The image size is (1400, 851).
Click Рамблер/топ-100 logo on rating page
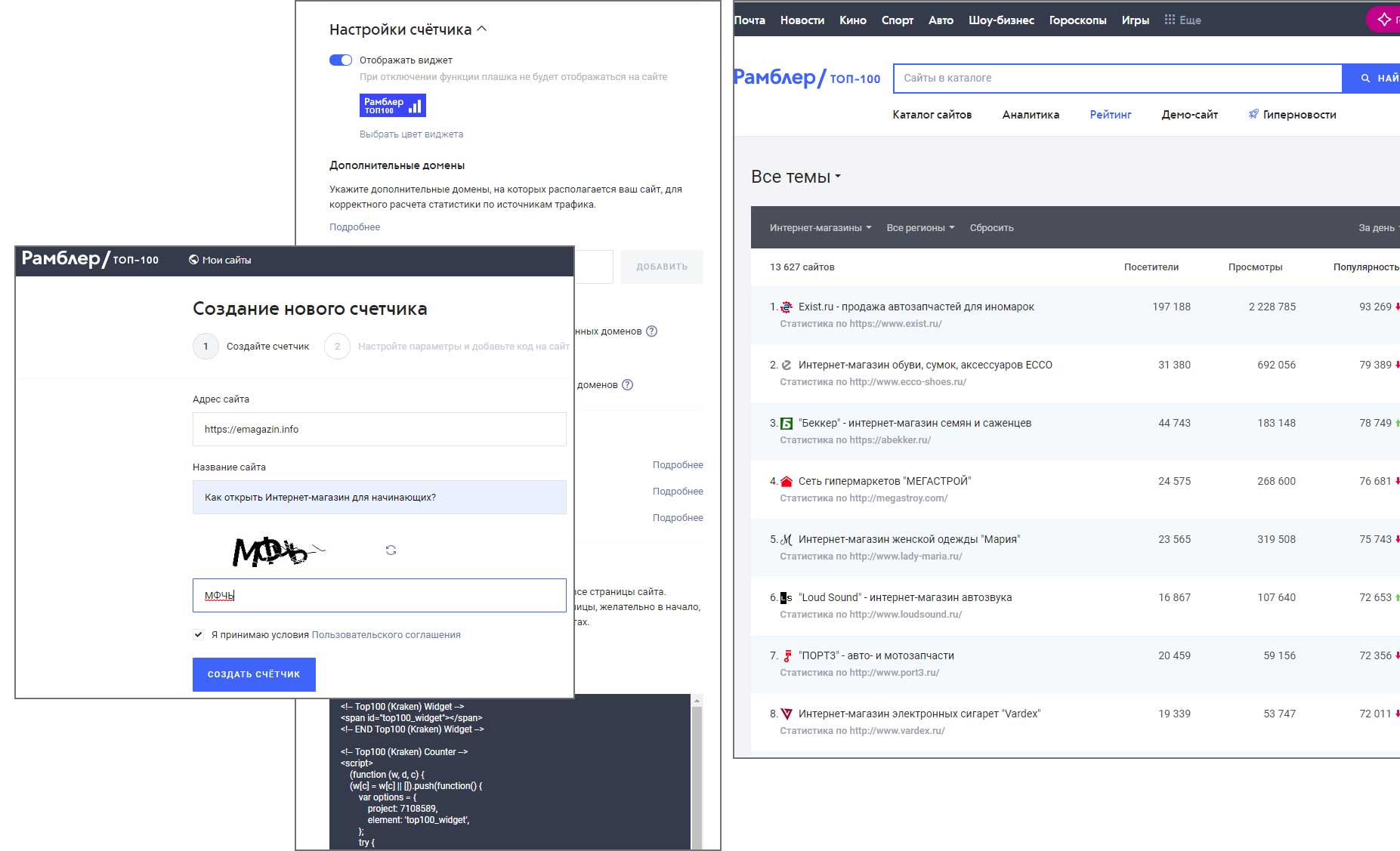[x=807, y=78]
